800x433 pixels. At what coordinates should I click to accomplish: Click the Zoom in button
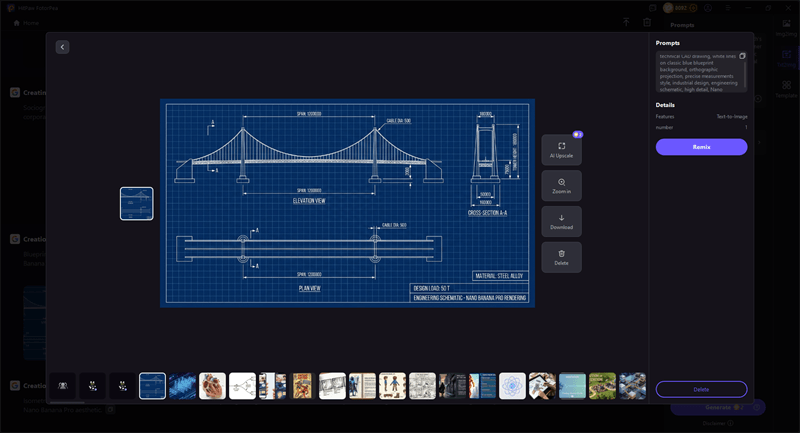pos(561,186)
